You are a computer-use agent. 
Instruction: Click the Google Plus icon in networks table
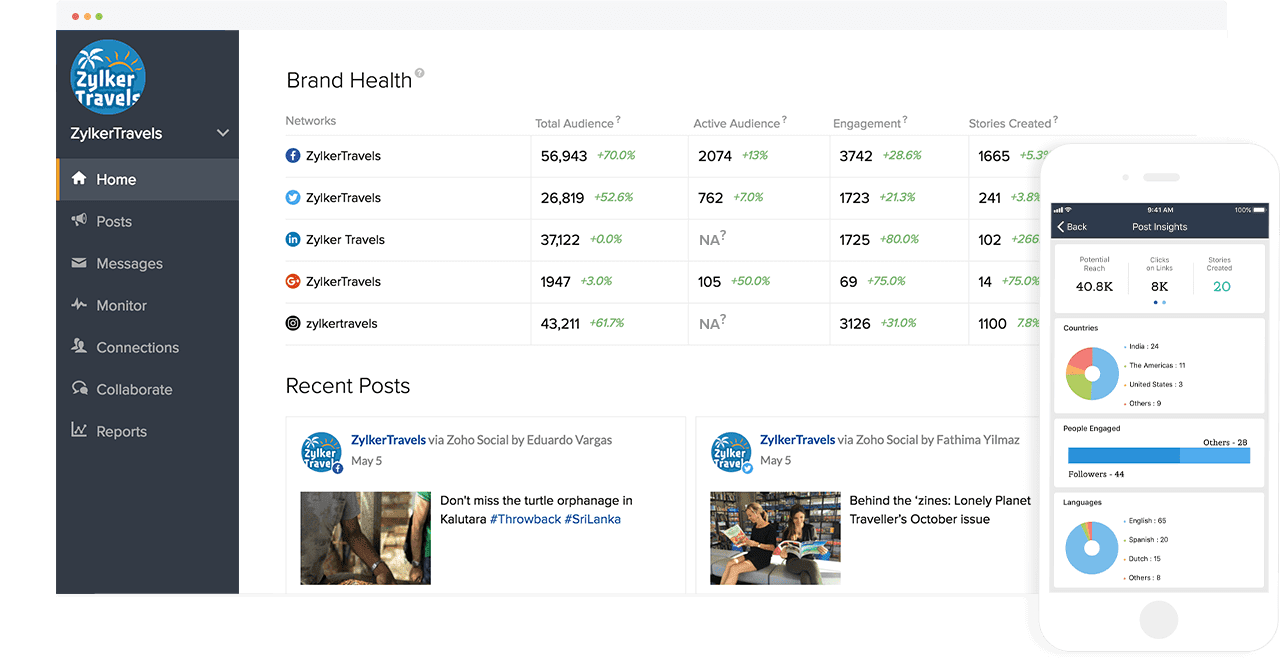pyautogui.click(x=293, y=282)
